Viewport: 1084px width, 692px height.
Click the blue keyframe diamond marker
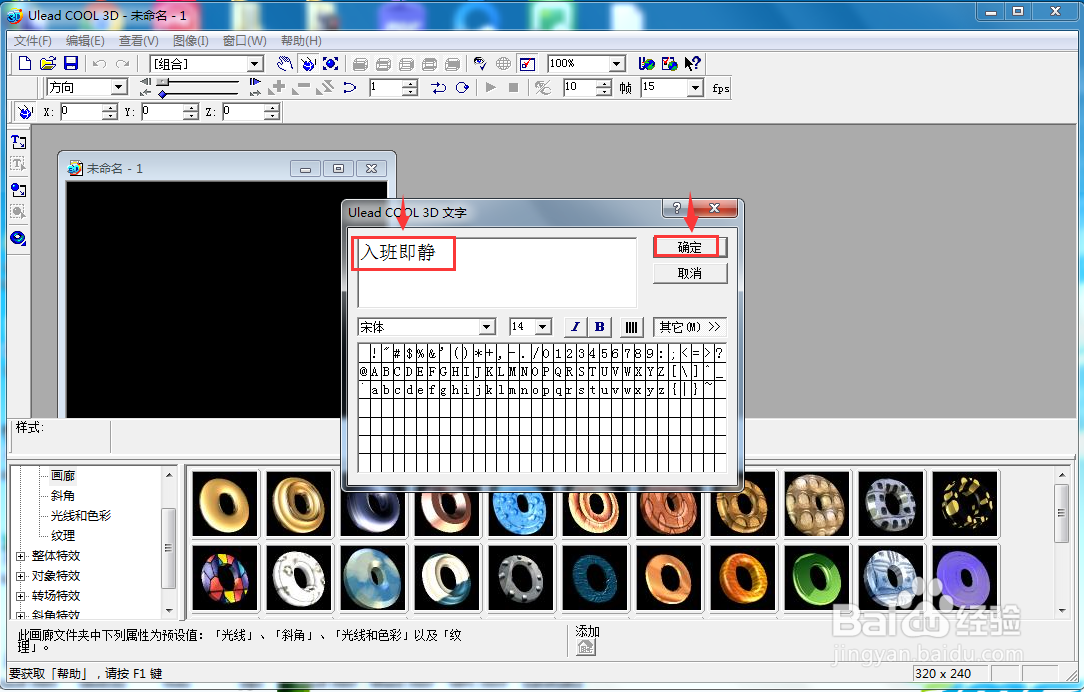click(x=162, y=94)
